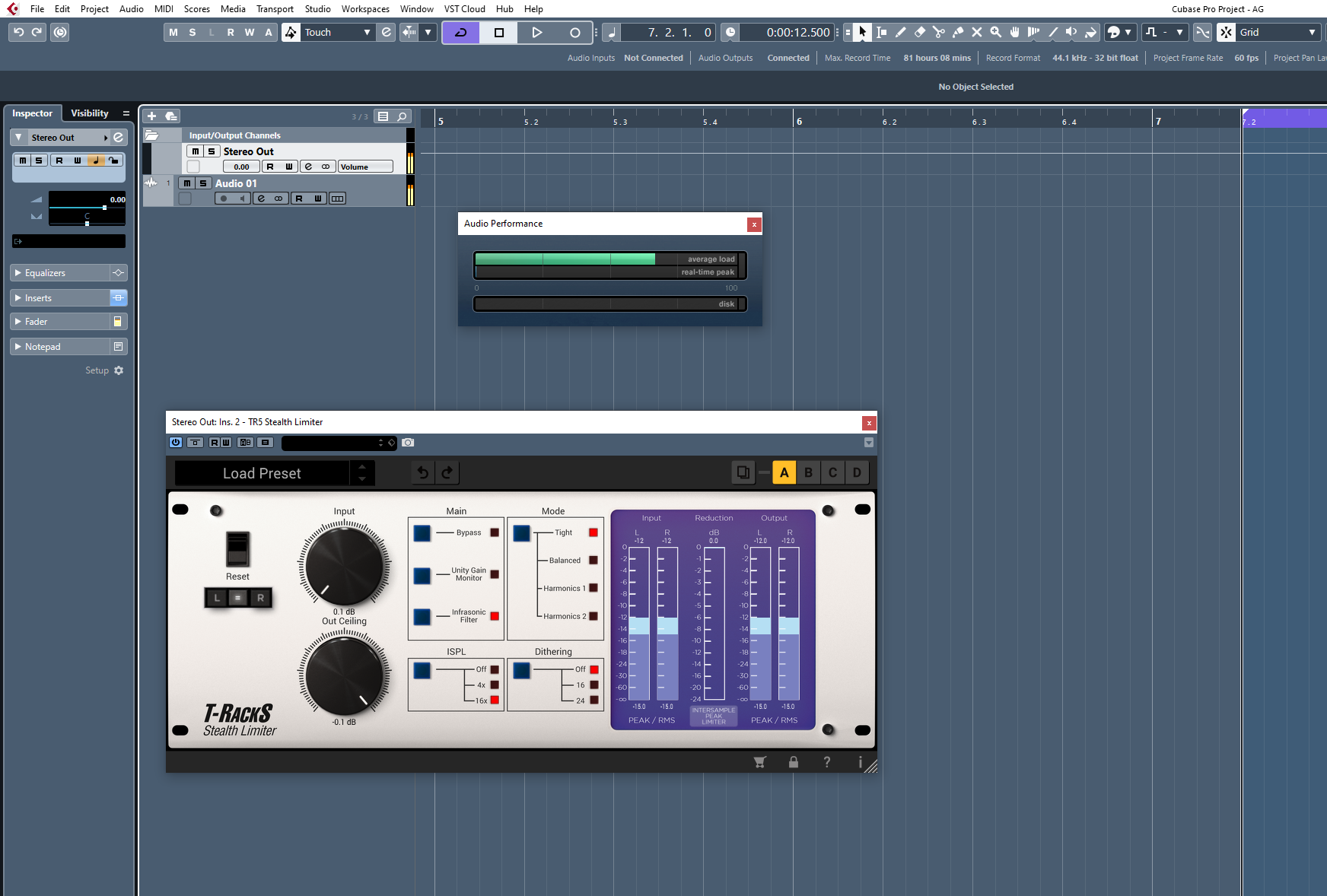Click the transport Play button
1327x896 pixels.
tap(536, 32)
